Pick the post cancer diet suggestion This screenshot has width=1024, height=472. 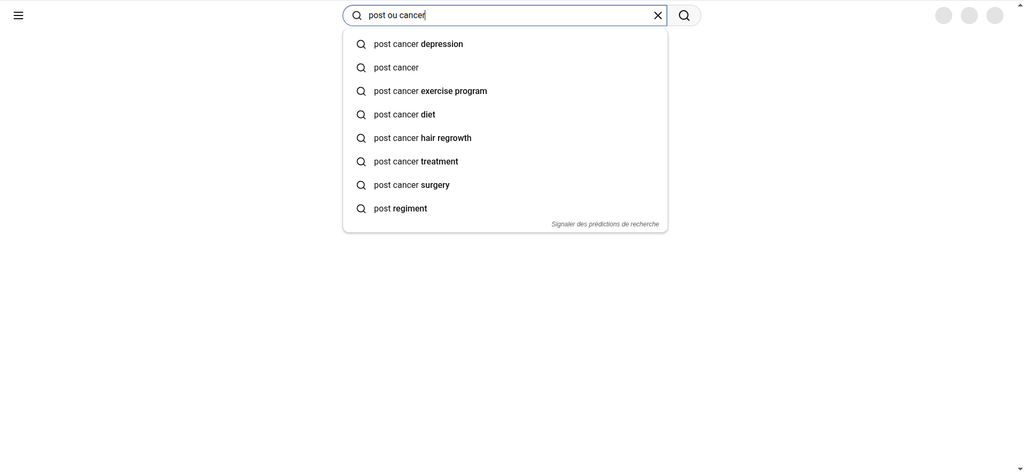click(x=404, y=115)
